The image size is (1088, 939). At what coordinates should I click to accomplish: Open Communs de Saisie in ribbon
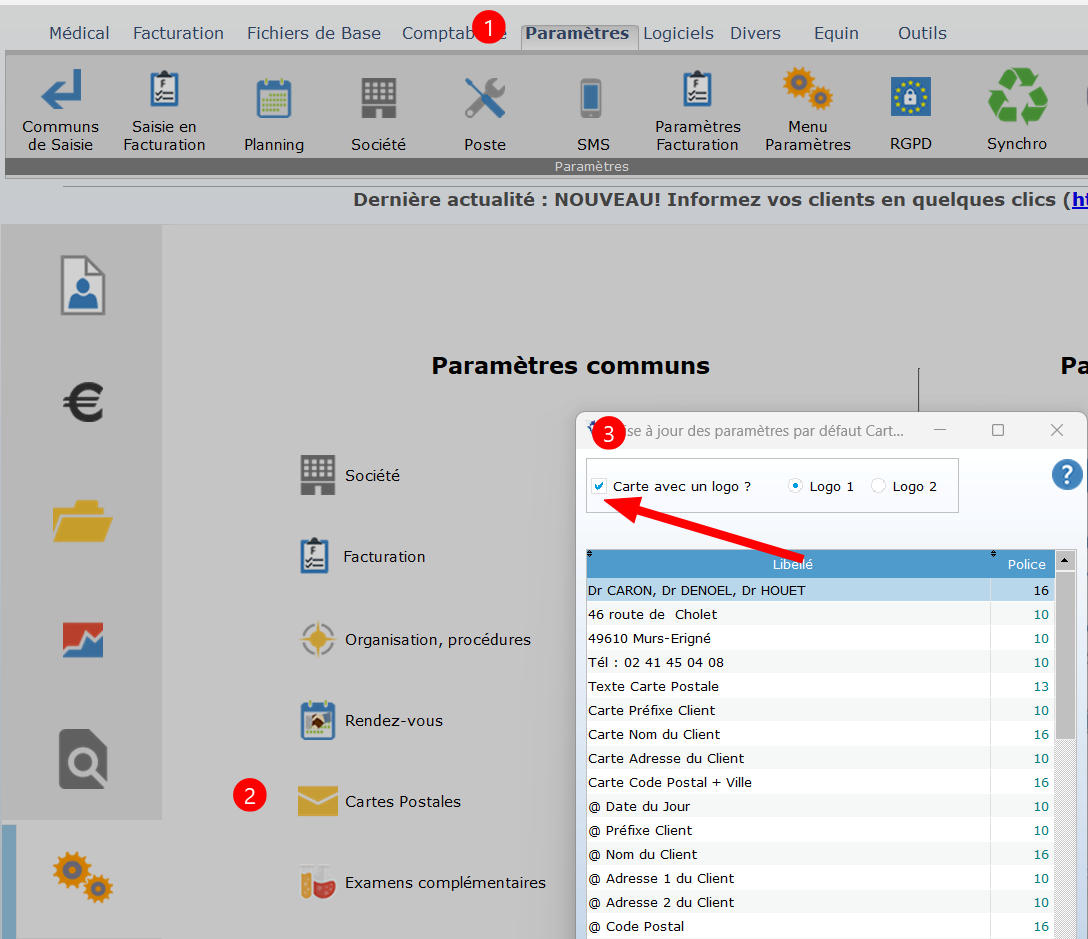tap(60, 110)
